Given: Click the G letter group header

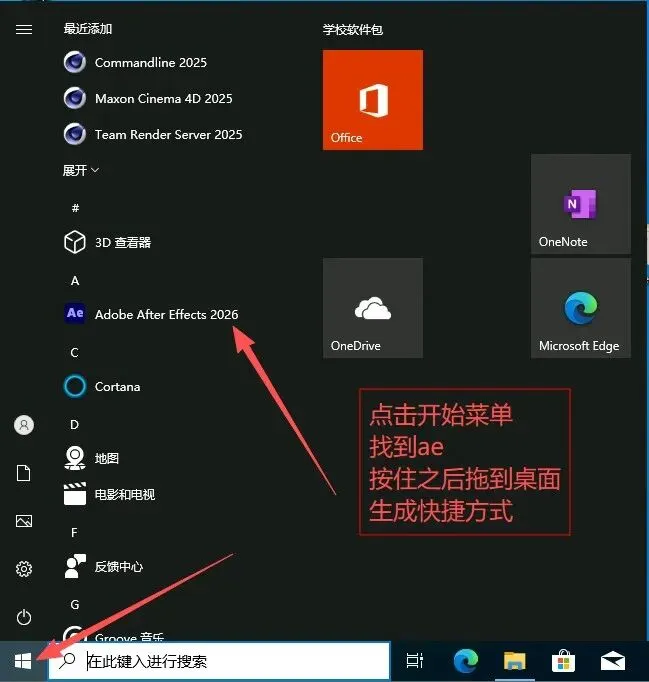Looking at the screenshot, I should click(x=75, y=604).
